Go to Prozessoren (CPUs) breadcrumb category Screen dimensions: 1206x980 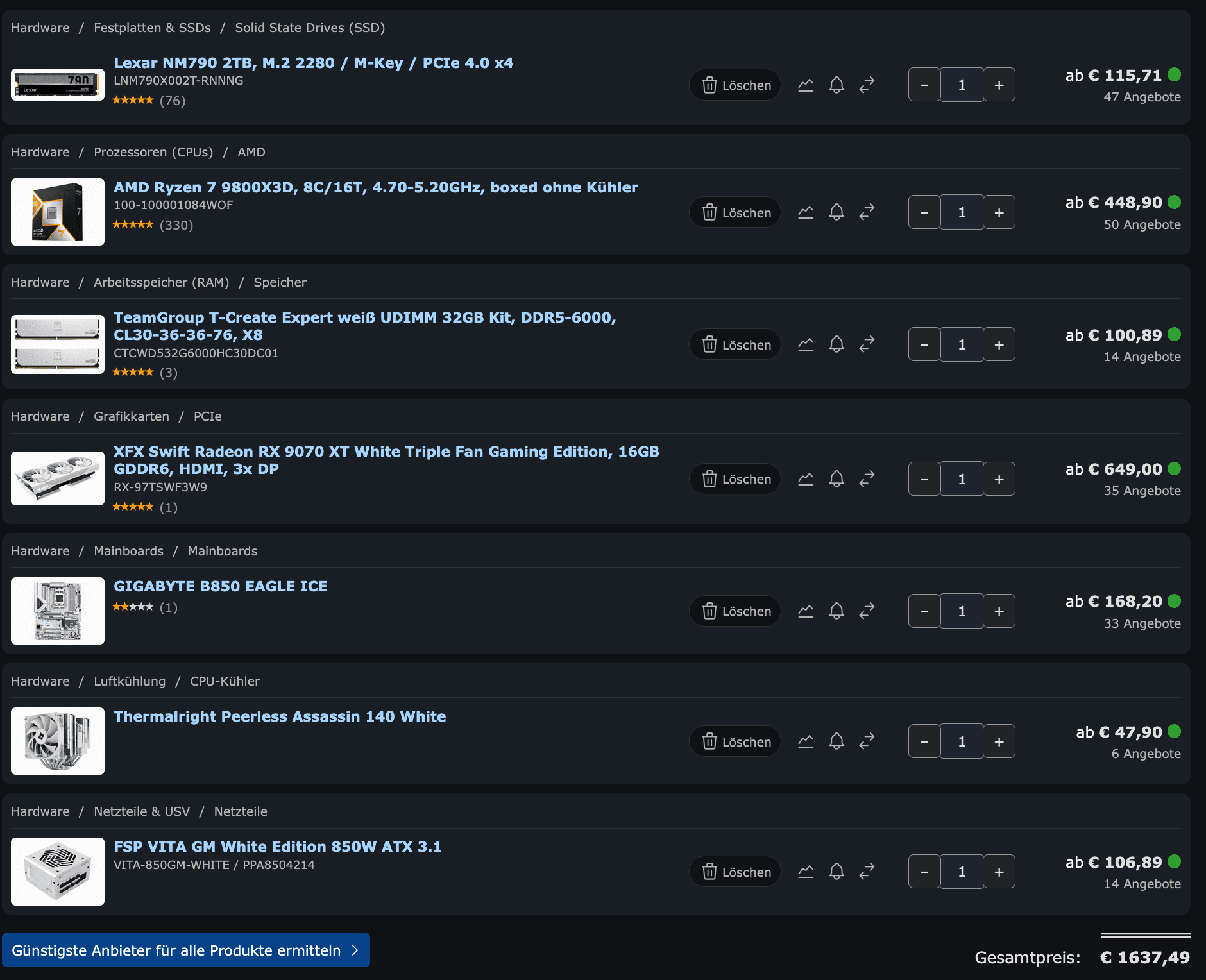[x=153, y=152]
